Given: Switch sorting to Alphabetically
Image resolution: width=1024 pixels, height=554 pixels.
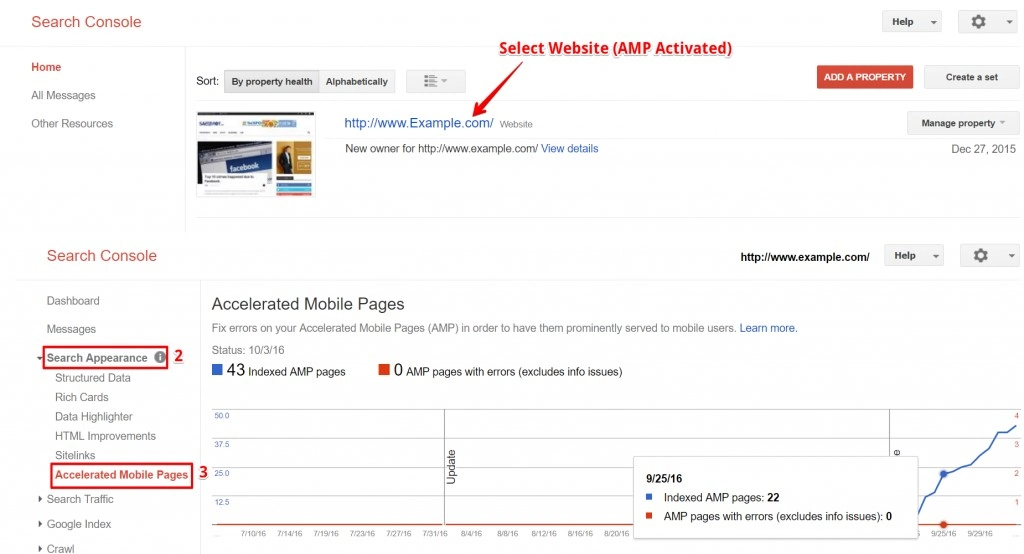Looking at the screenshot, I should click(357, 81).
